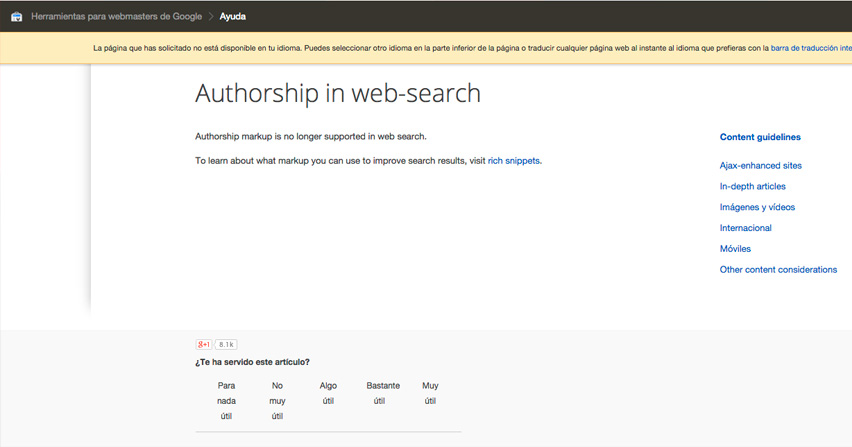
Task: Open the Internacional link
Action: [x=746, y=228]
